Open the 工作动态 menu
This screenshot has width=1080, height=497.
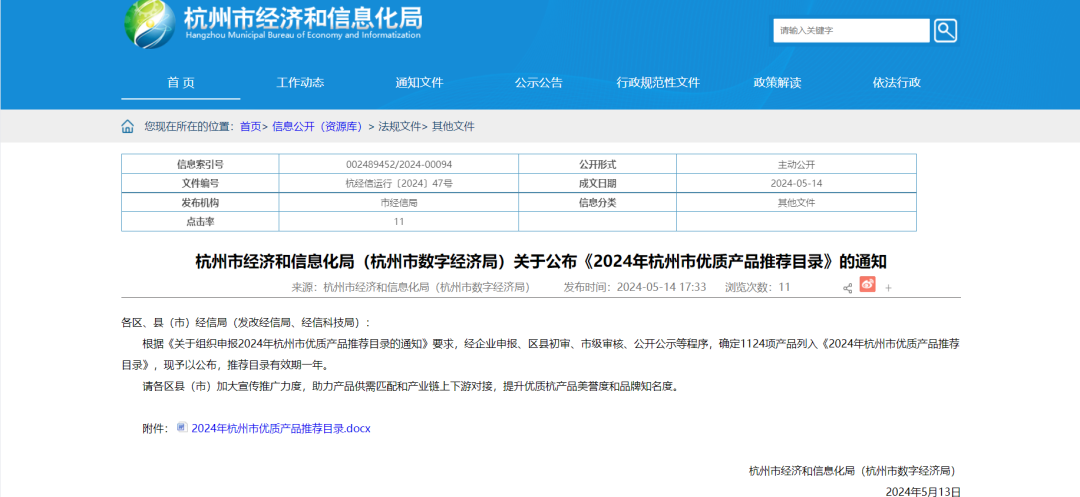pyautogui.click(x=300, y=83)
